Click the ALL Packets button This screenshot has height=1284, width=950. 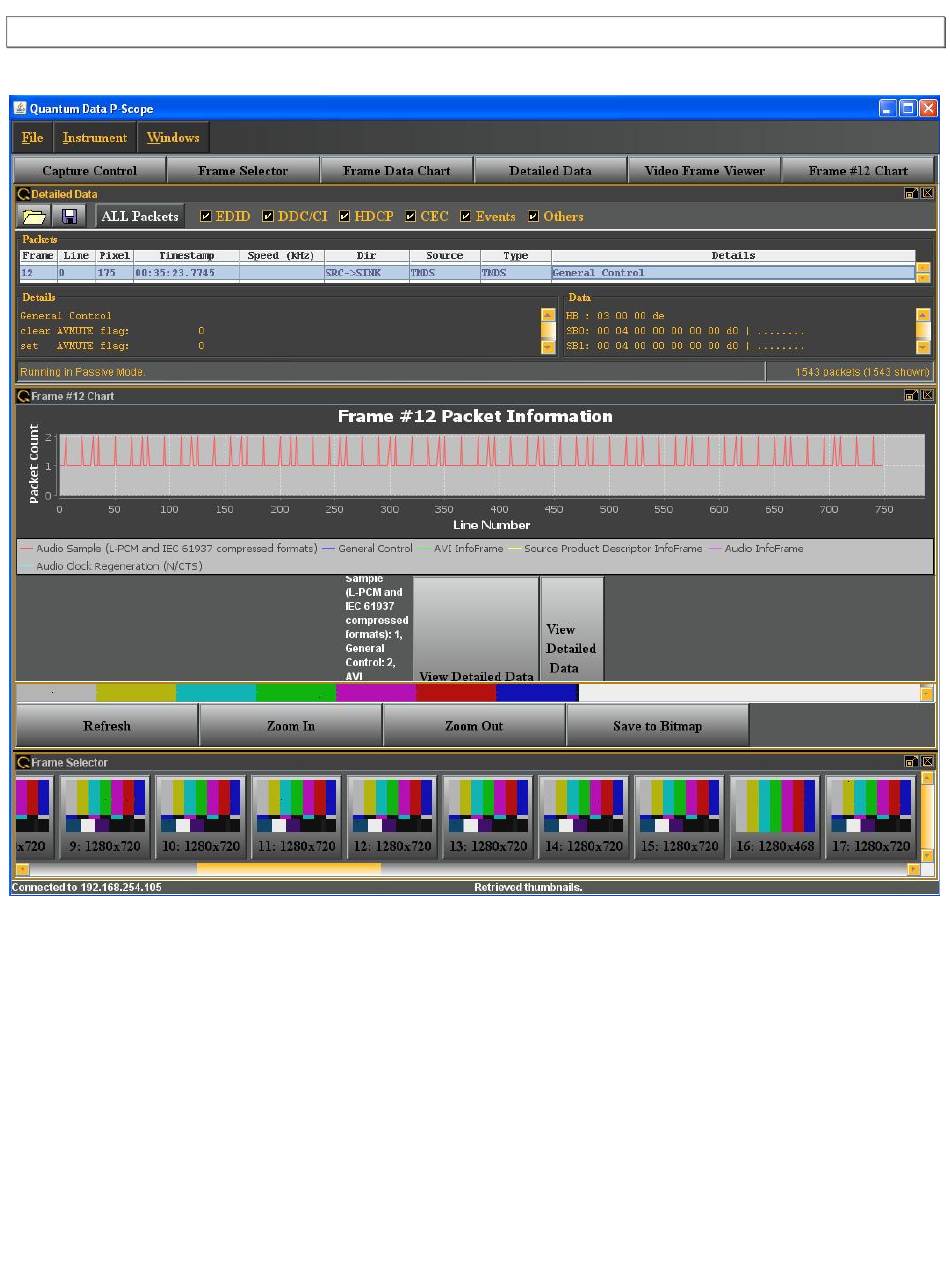pyautogui.click(x=140, y=216)
